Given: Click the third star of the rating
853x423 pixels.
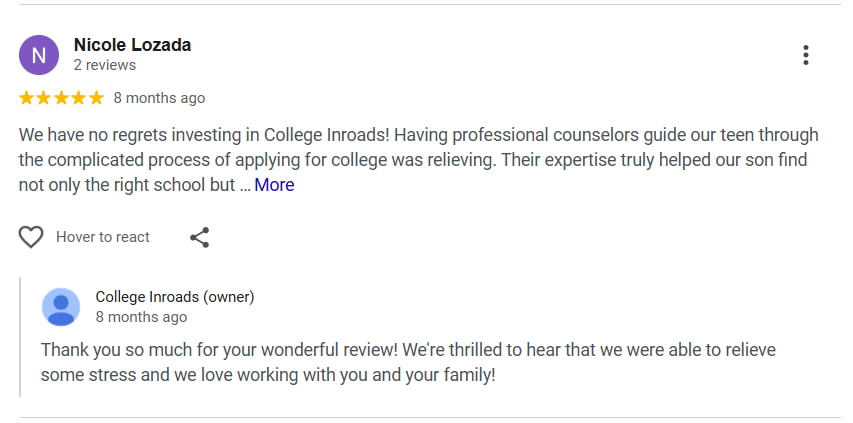Looking at the screenshot, I should [61, 98].
